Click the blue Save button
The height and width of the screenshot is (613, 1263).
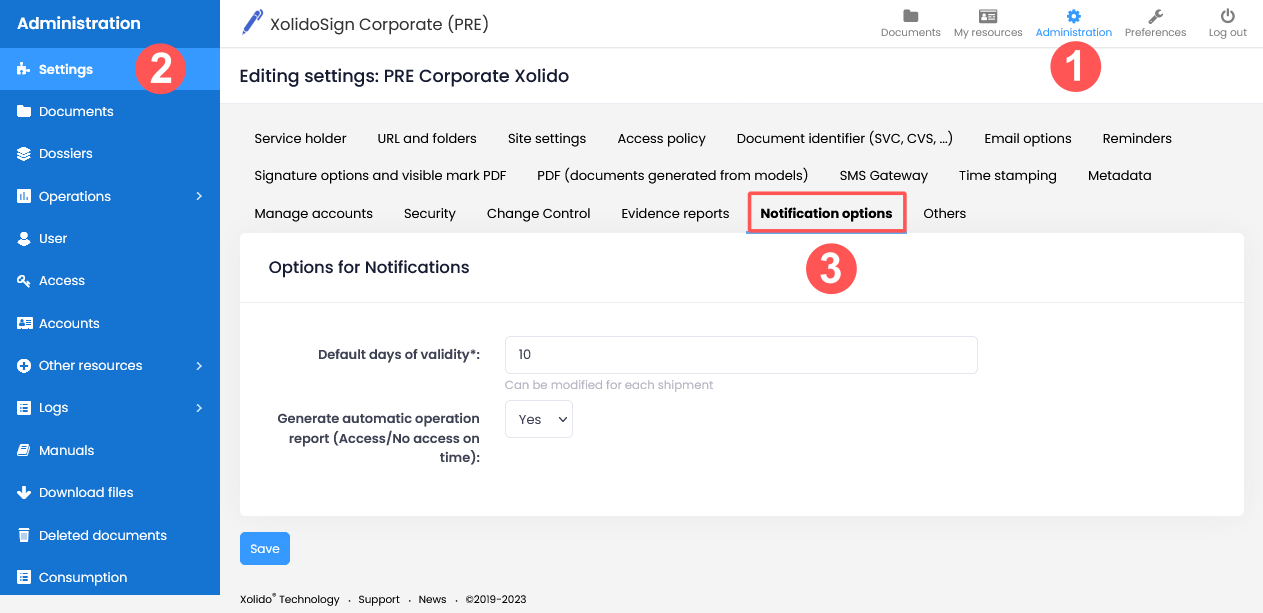265,548
